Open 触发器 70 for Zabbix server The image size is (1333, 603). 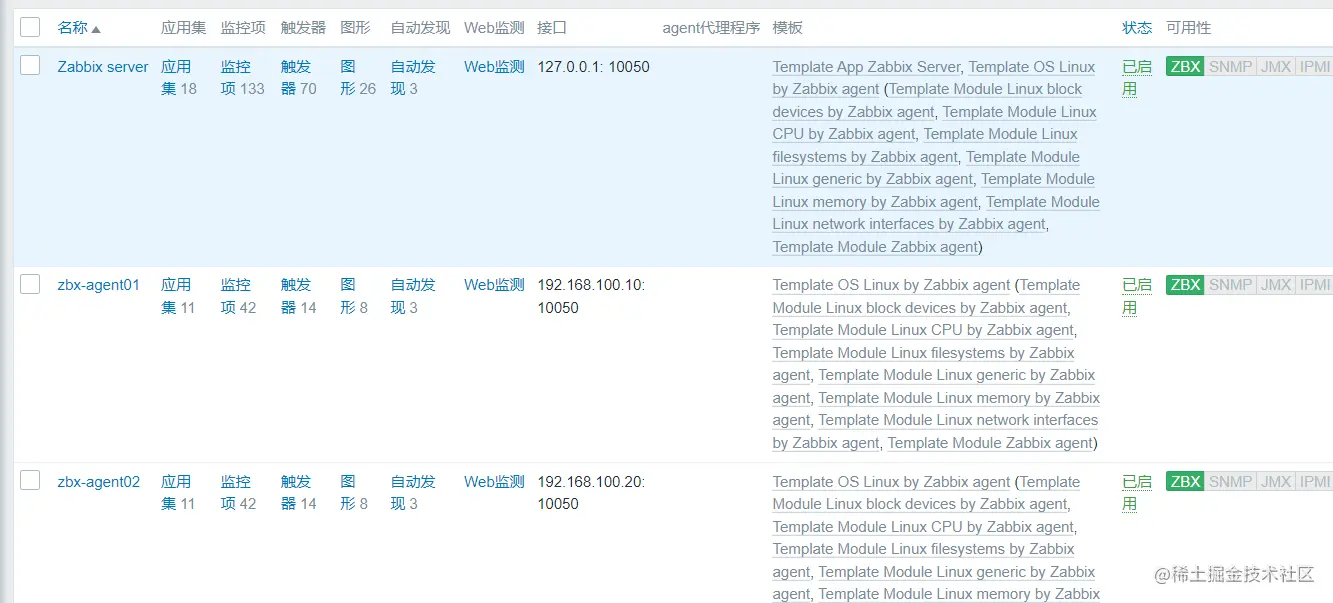[x=298, y=78]
